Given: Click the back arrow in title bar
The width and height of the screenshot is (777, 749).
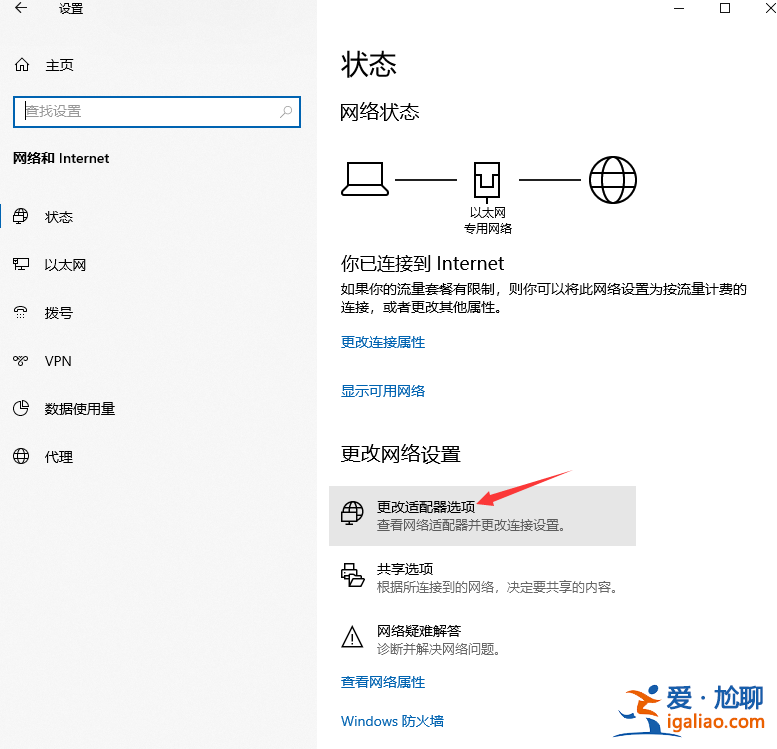Looking at the screenshot, I should tap(21, 8).
